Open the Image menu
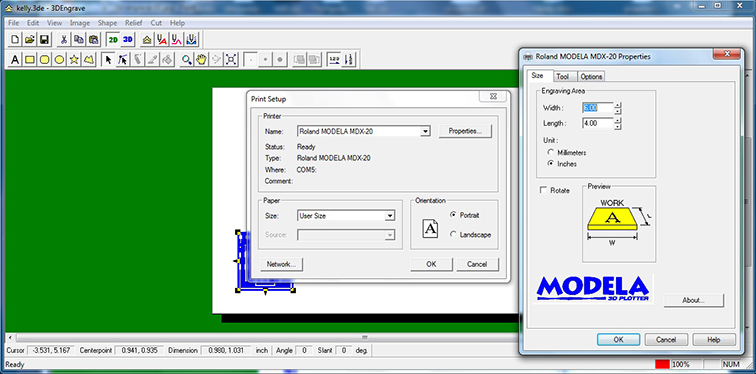The image size is (756, 374). click(x=80, y=23)
